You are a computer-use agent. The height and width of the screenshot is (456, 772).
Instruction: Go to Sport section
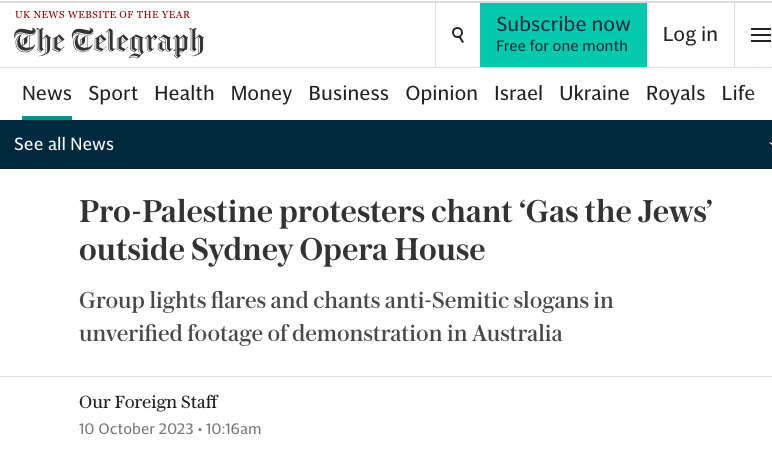[x=113, y=94]
